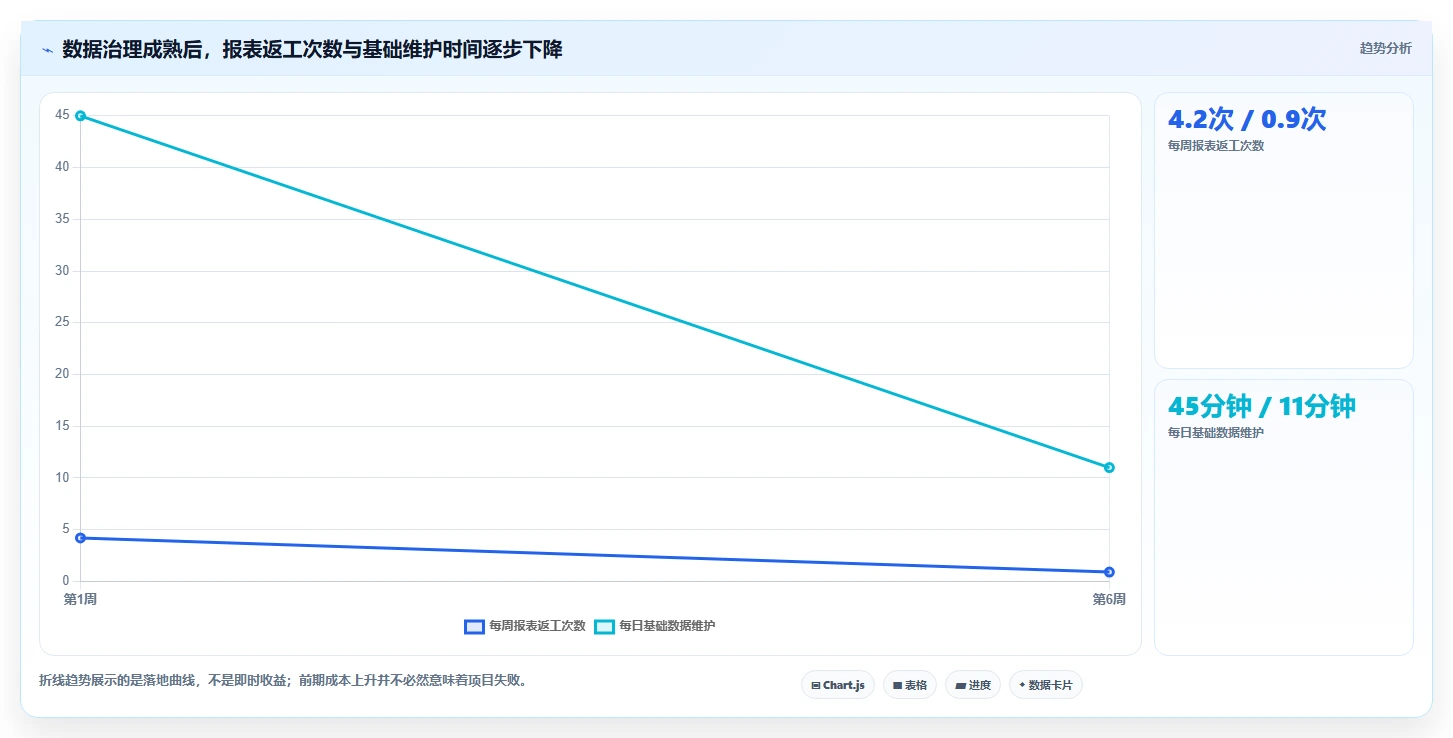This screenshot has height=738, width=1453.
Task: Click the 45 y-axis tick label
Action: 62,115
